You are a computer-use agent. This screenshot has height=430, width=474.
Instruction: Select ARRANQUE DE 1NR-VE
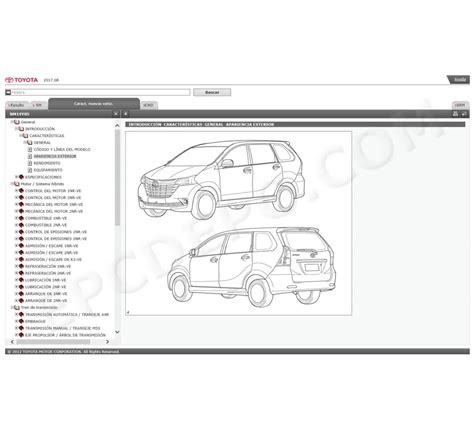46,294
